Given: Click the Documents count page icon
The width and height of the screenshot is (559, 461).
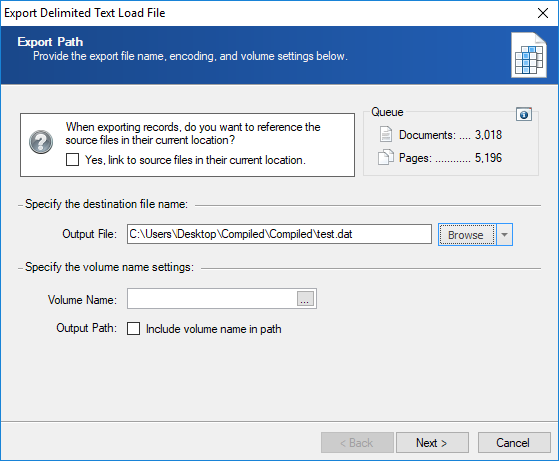Looking at the screenshot, I should 385,134.
